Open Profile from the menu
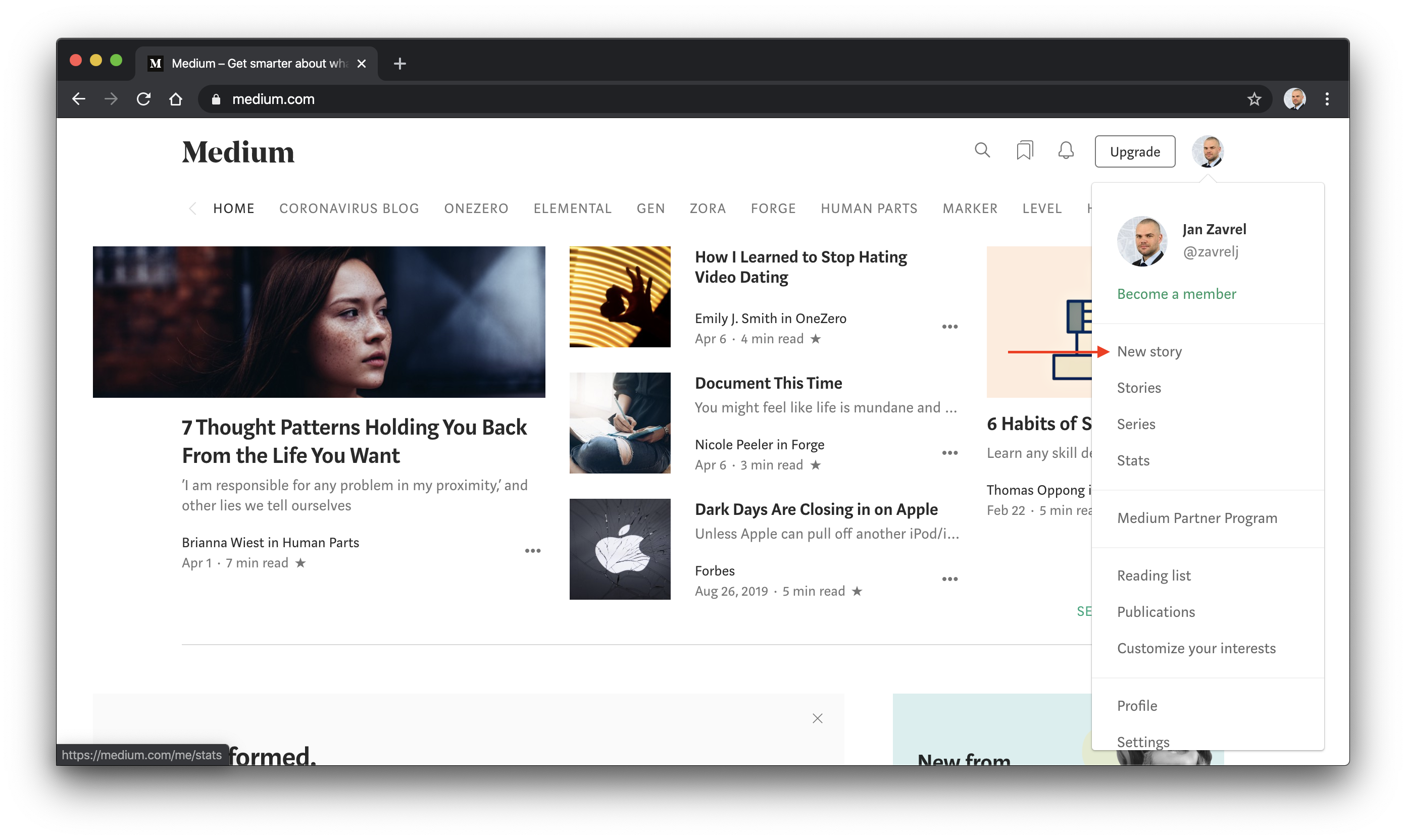Screen dimensions: 1406x840 (x=1136, y=706)
